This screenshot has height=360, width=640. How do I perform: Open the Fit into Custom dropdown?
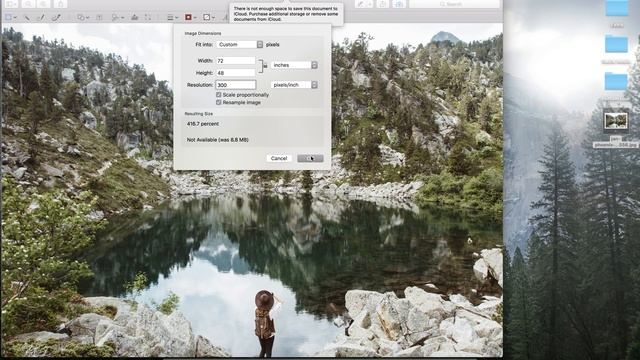(240, 44)
